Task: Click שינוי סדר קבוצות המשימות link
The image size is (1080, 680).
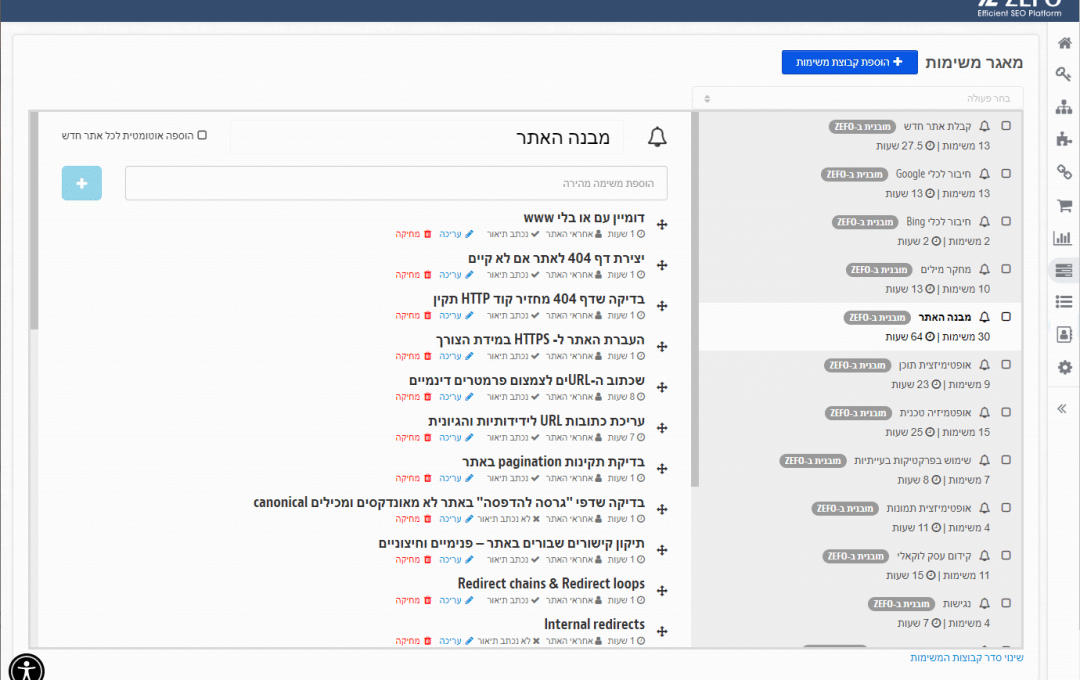Action: pos(966,658)
